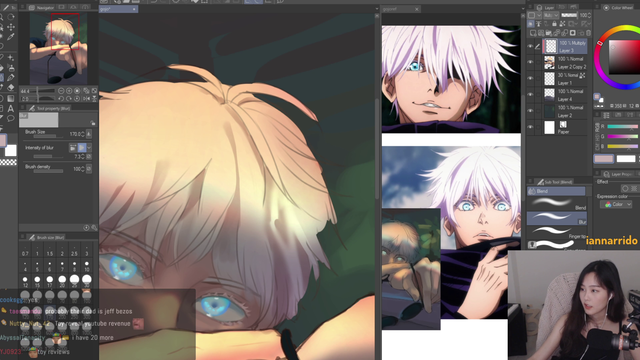Switch to the Navigator tab
Viewport: 640px width, 360px height.
(x=40, y=7)
